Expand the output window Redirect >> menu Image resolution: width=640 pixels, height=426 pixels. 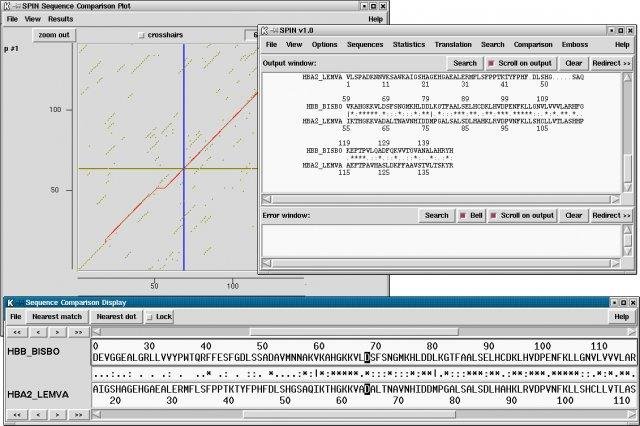click(611, 63)
